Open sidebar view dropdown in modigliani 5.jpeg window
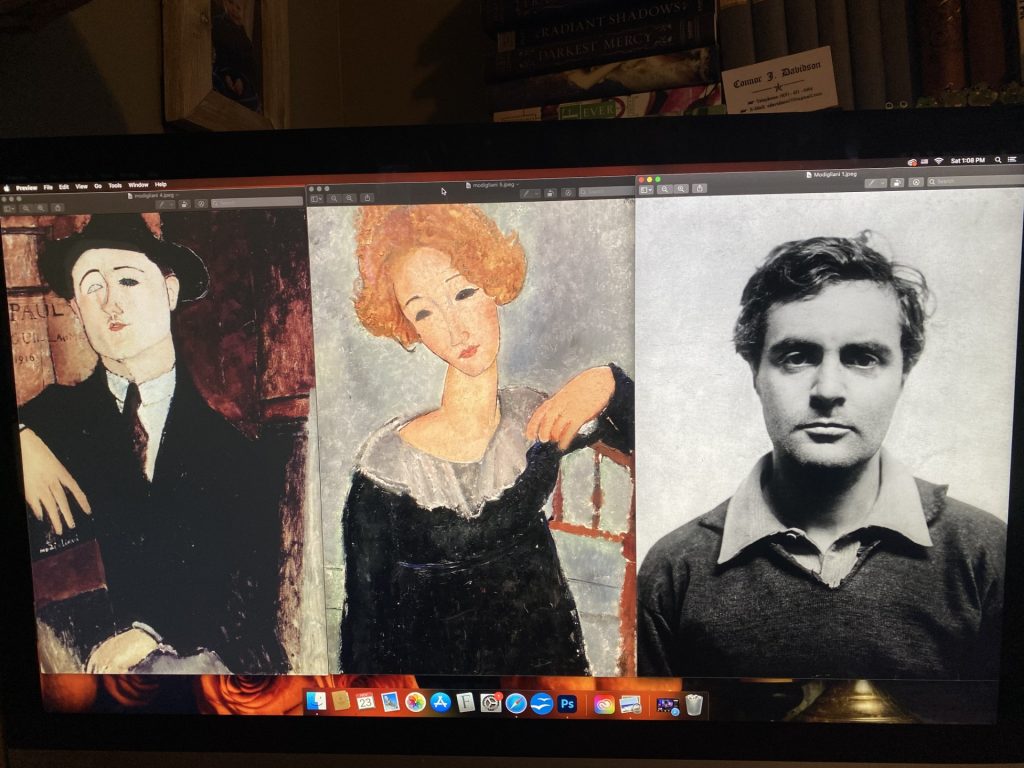This screenshot has width=1024, height=768. (x=316, y=199)
